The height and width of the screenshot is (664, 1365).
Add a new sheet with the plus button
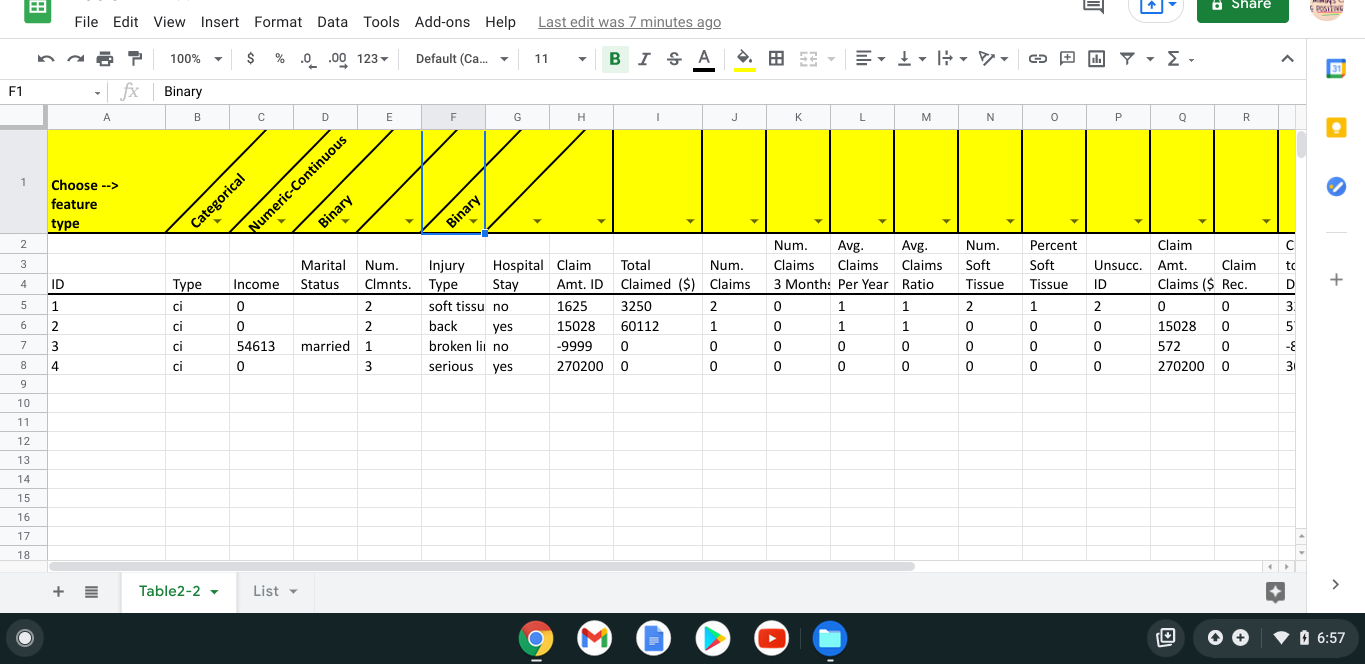click(x=58, y=591)
